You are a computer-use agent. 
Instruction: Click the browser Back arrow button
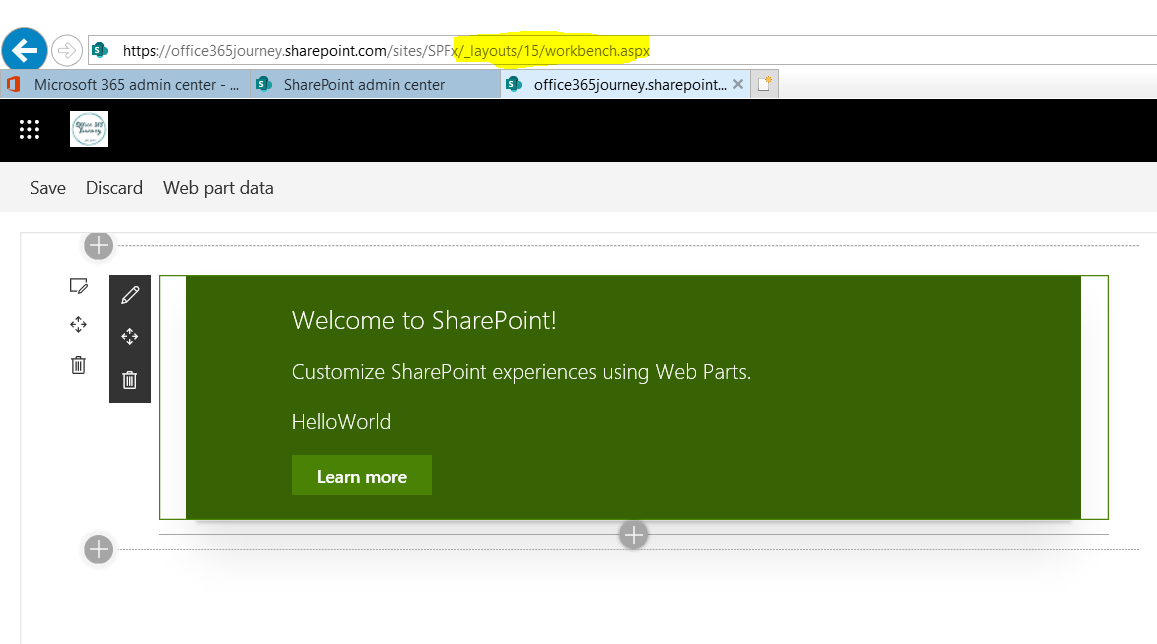[x=24, y=50]
